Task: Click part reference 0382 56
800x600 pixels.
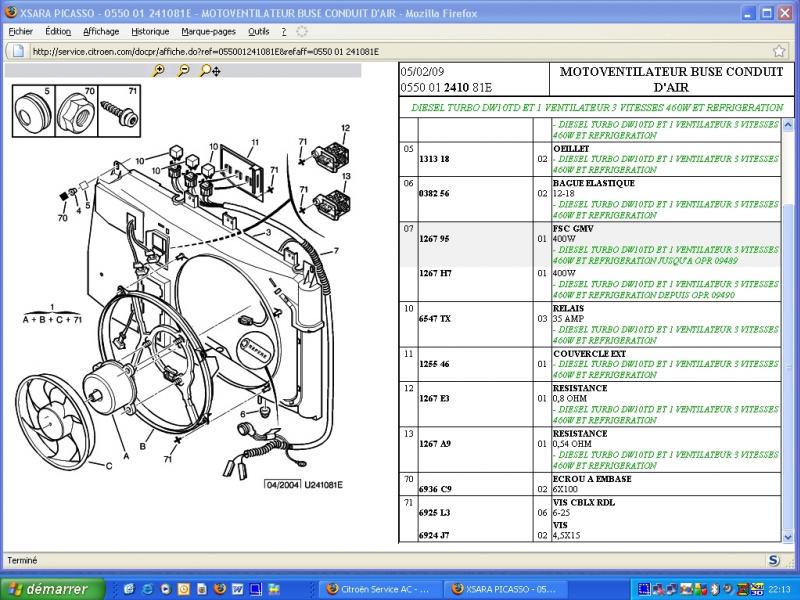Action: [434, 193]
